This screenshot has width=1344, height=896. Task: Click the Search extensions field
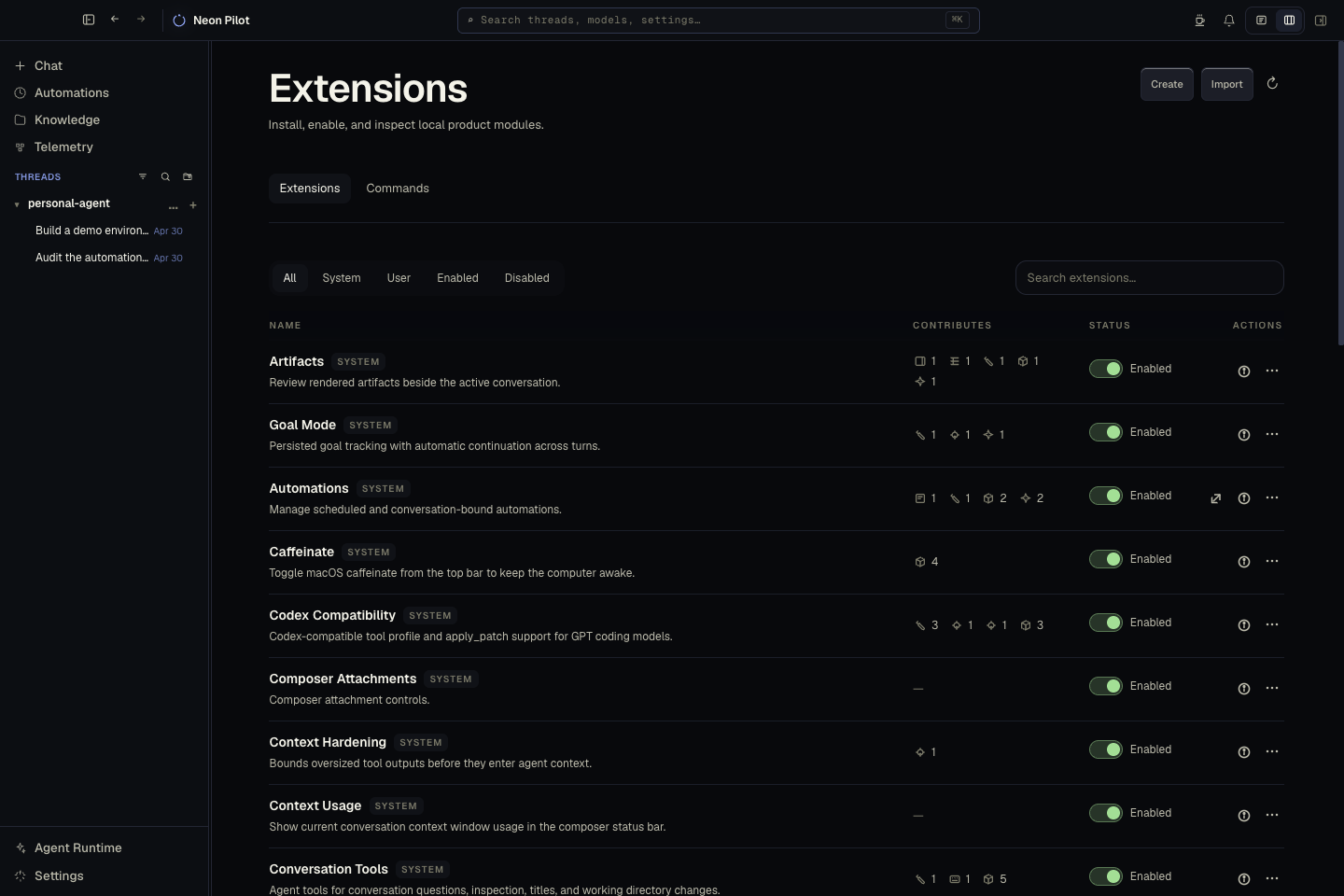1150,278
